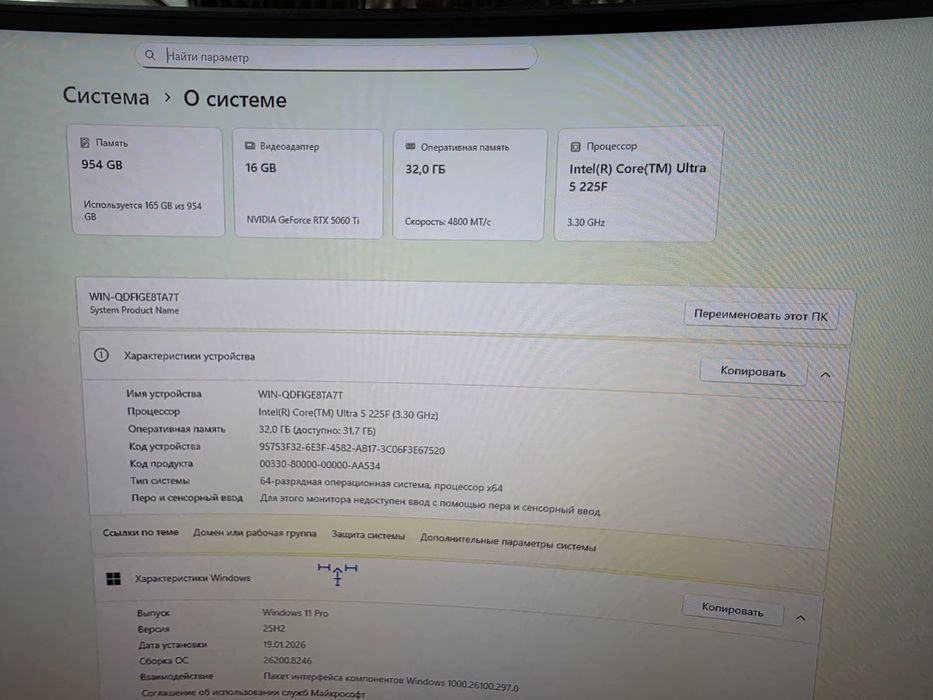Open "Соглашение об использовании служб Майкрософт" link
Screen dimensions: 933x700
[x=253, y=693]
